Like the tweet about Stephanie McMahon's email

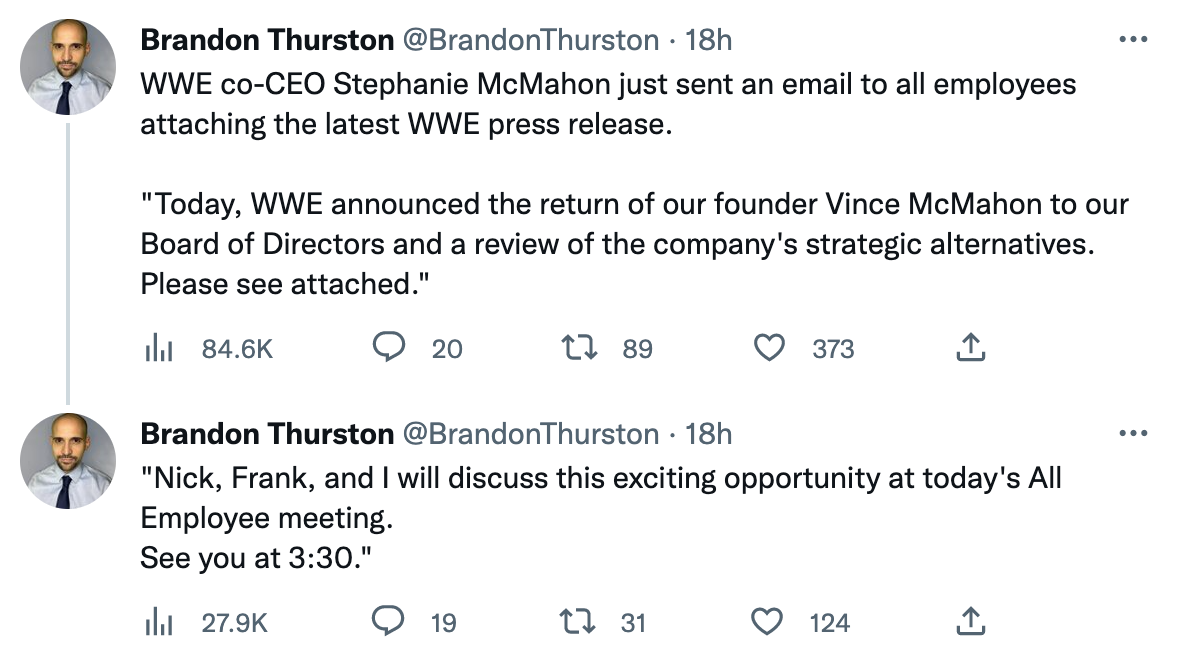[x=770, y=347]
